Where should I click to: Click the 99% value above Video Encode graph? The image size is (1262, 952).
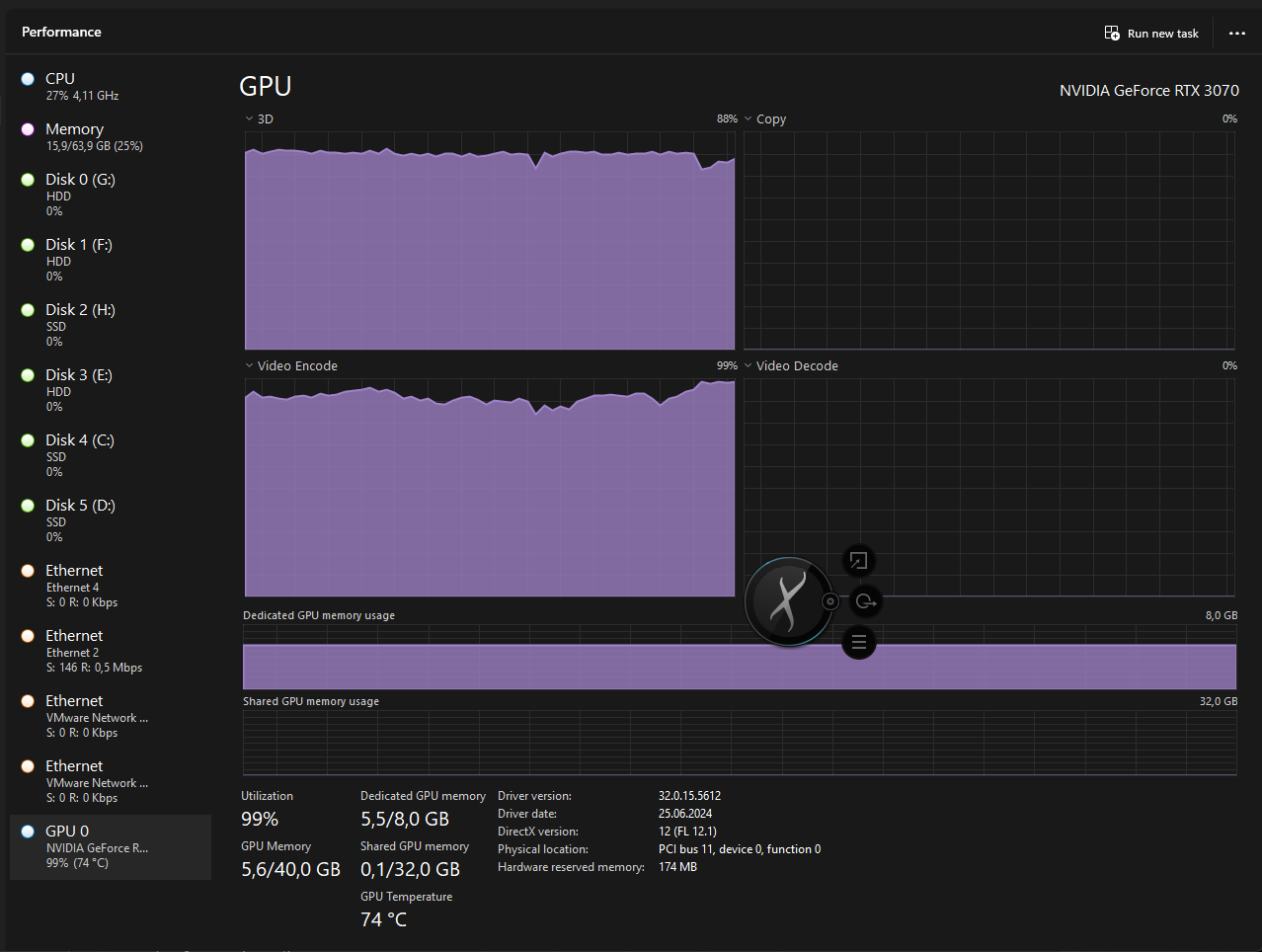pos(727,365)
